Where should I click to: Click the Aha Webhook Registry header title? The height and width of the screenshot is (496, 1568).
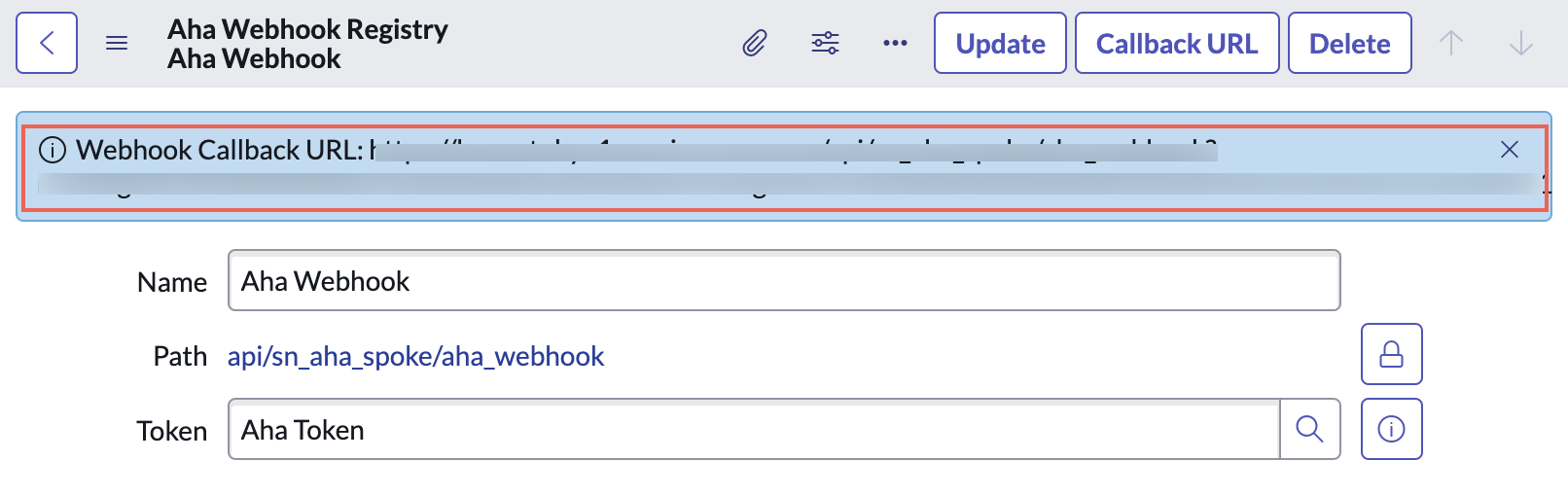307,29
